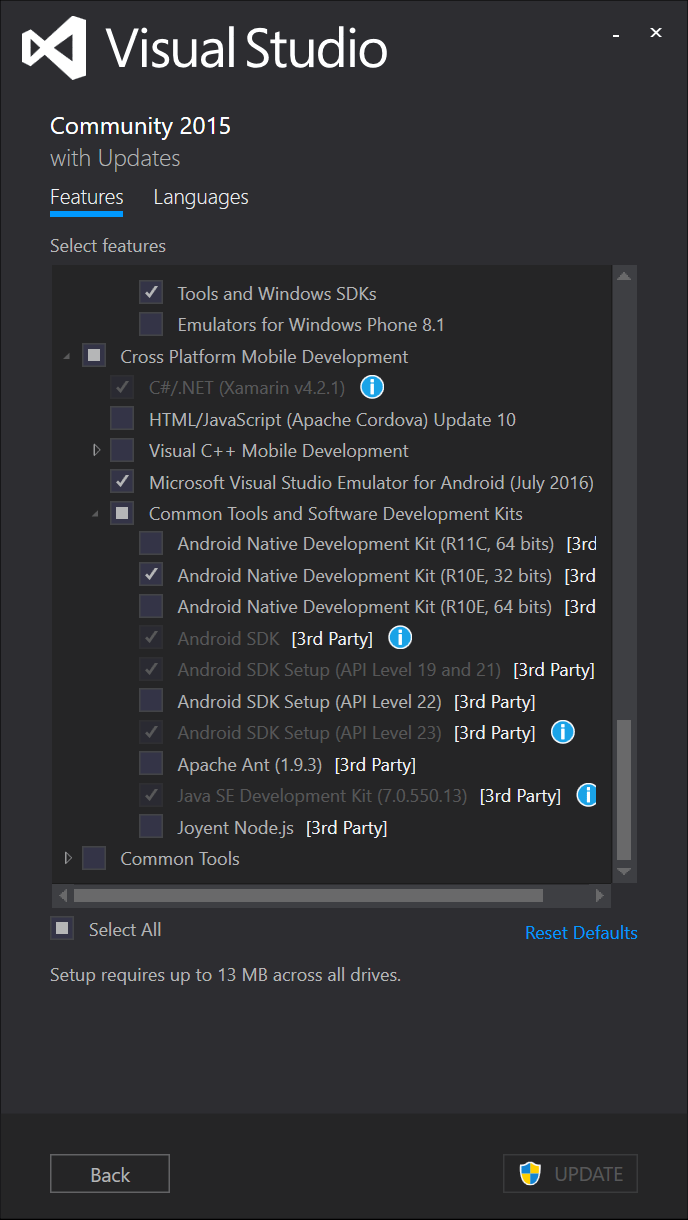Image resolution: width=688 pixels, height=1220 pixels.
Task: Click the 'Select features' heading
Action: (108, 246)
